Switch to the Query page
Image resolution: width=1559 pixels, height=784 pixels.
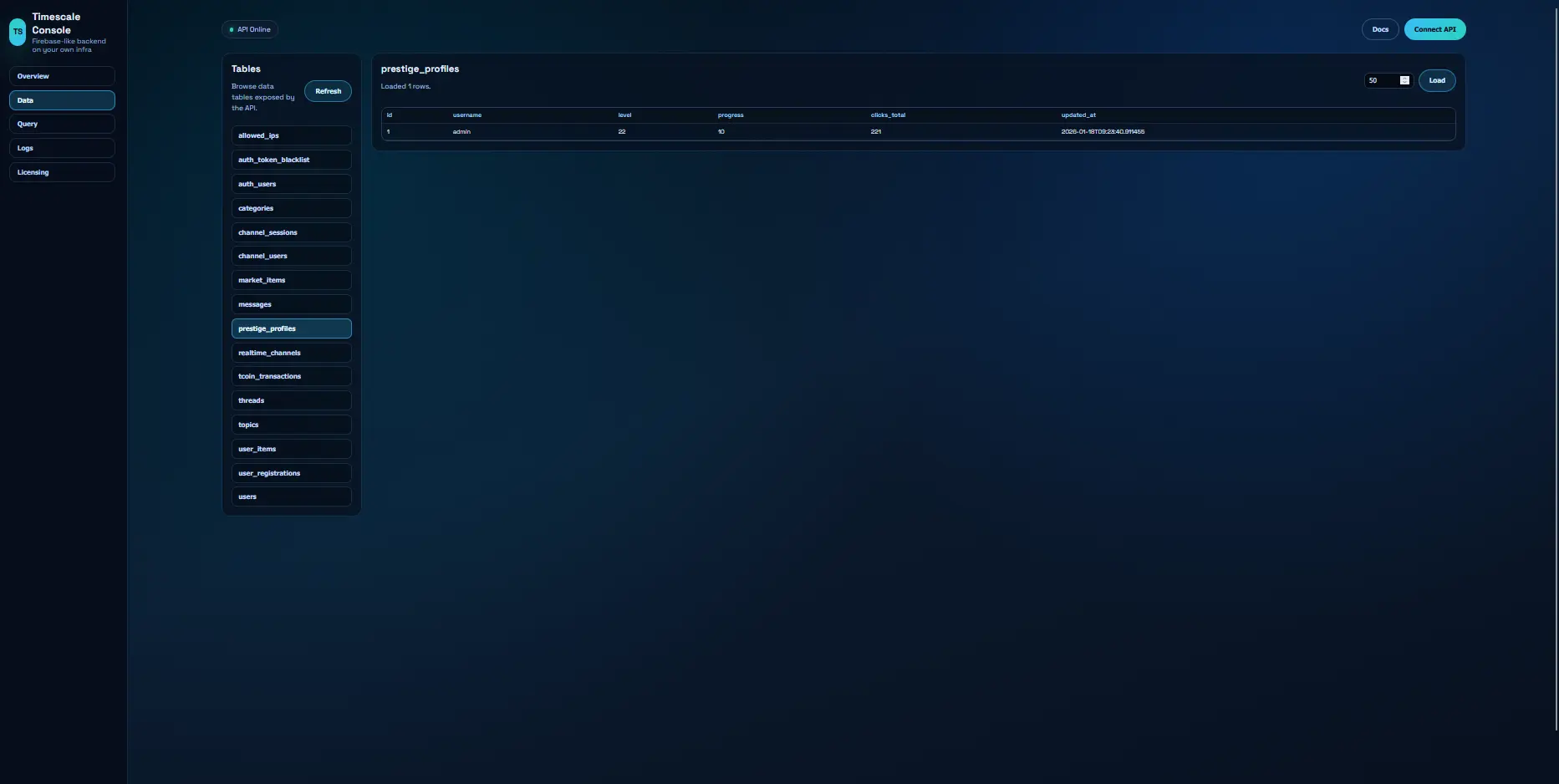click(62, 124)
